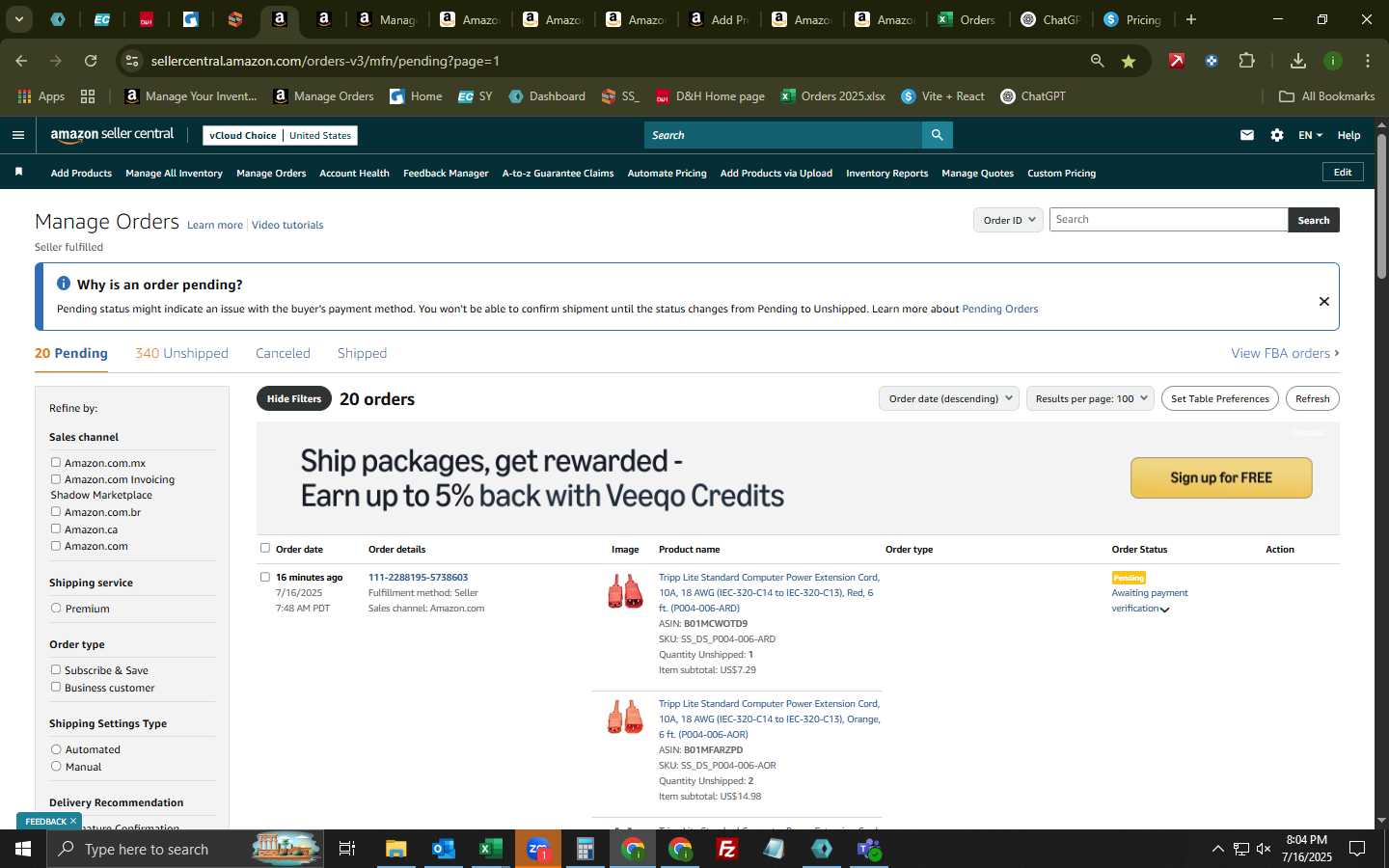Check the Business customer order type

tap(56, 687)
